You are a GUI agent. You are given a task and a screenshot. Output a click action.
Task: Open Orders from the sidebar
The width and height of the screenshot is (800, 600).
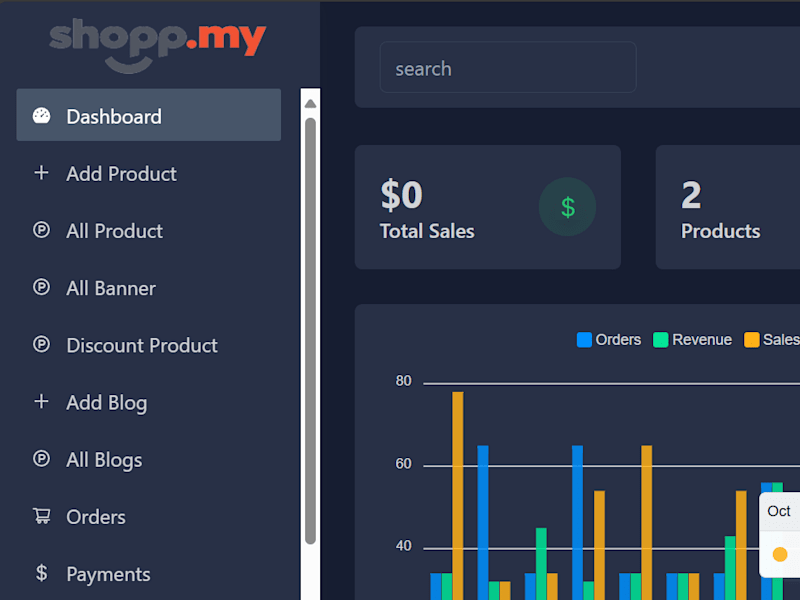point(148,516)
